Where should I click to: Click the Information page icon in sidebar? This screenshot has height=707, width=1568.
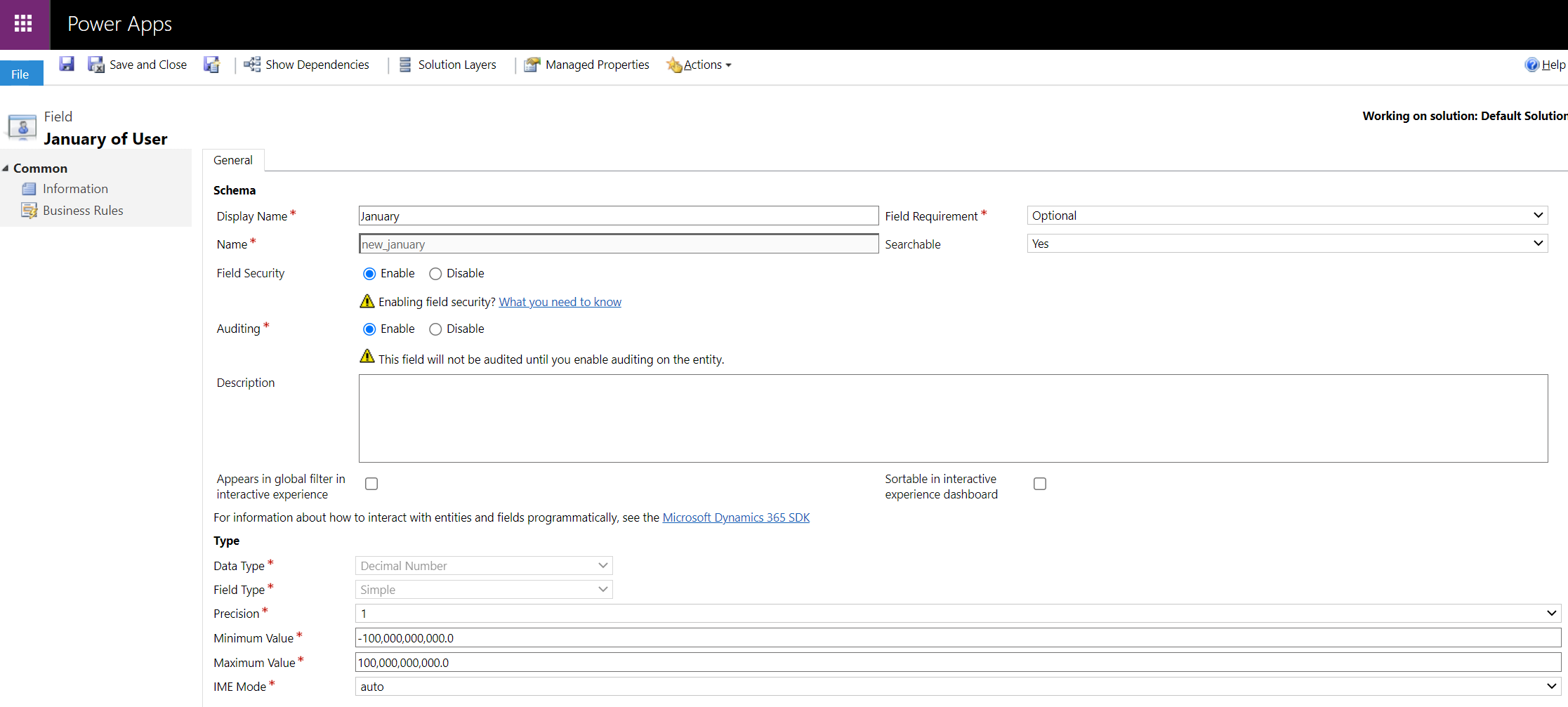(29, 189)
